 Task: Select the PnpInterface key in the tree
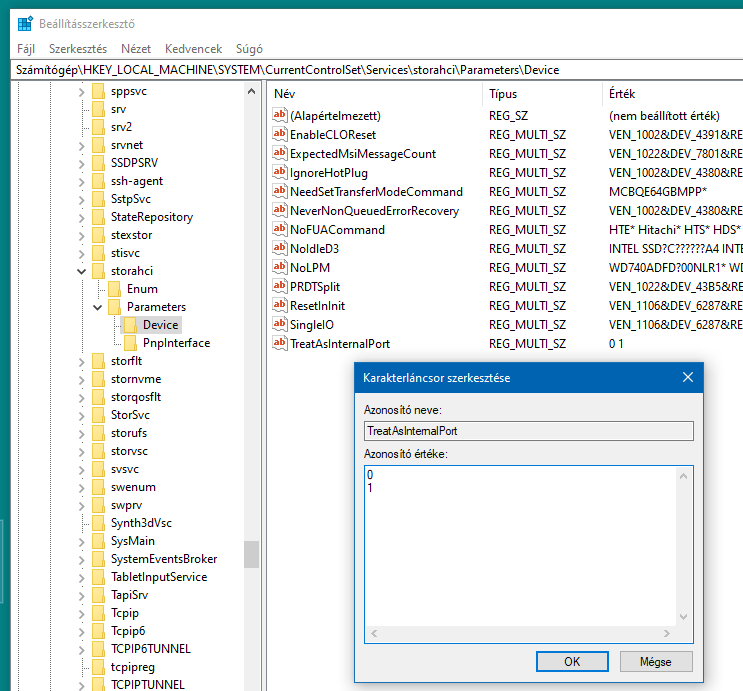click(x=176, y=343)
